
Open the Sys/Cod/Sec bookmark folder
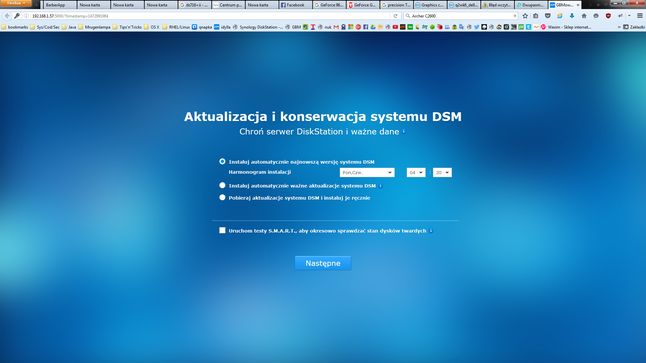pyautogui.click(x=44, y=27)
